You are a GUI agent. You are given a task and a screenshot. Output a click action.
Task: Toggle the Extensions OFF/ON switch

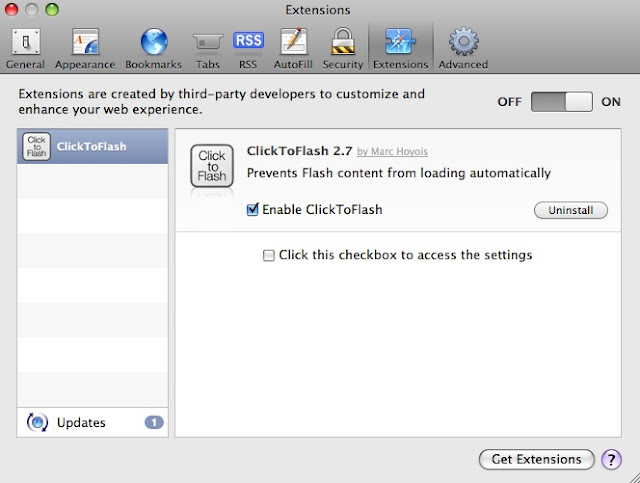[x=562, y=102]
